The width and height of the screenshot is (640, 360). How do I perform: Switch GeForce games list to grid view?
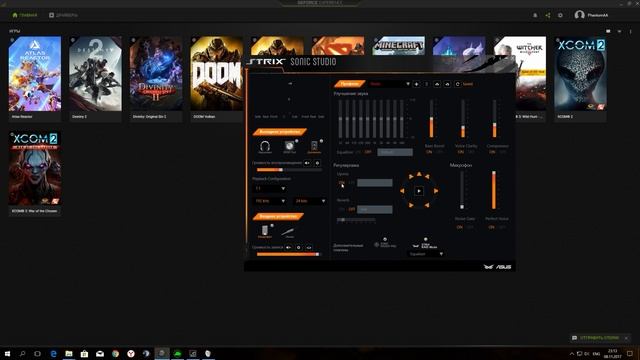tap(608, 31)
